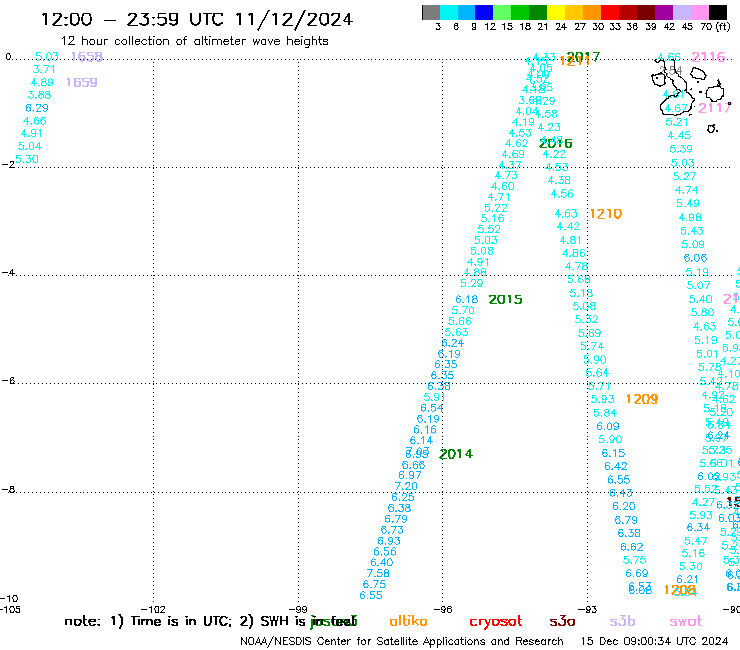The width and height of the screenshot is (740, 650).
Task: Click the wave height value 5.04
Action: pos(29,146)
